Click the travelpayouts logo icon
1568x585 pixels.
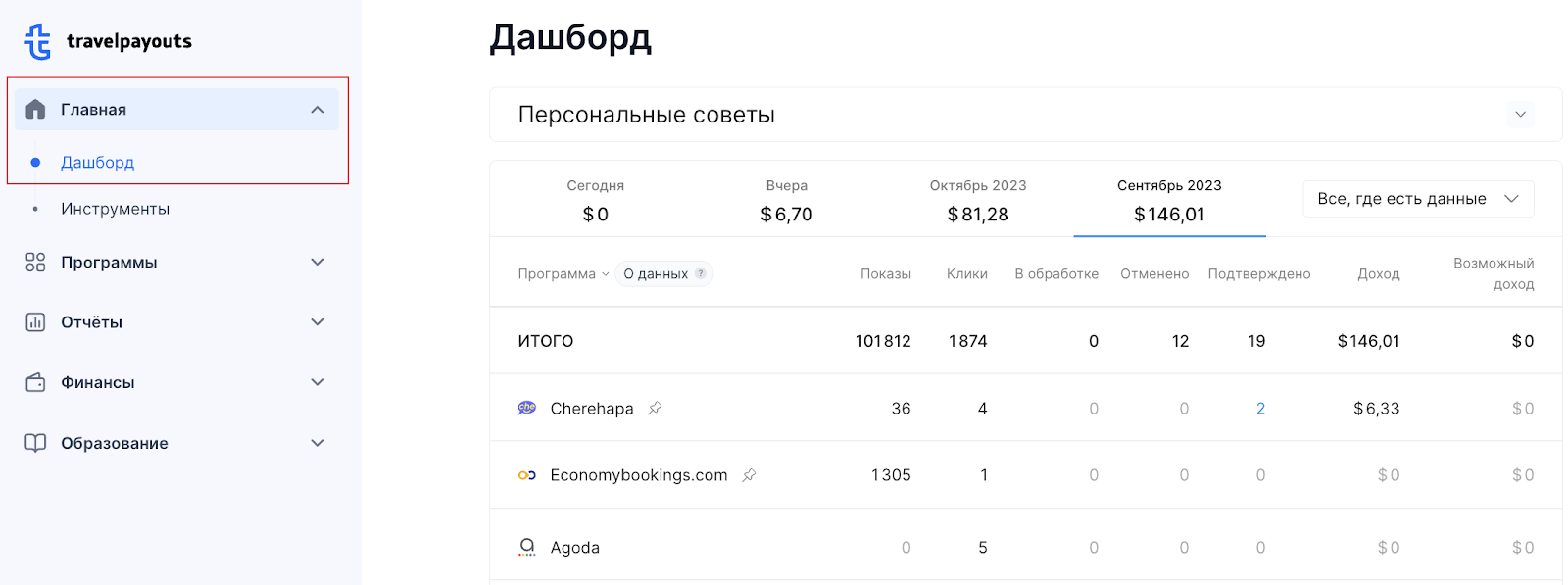37,41
